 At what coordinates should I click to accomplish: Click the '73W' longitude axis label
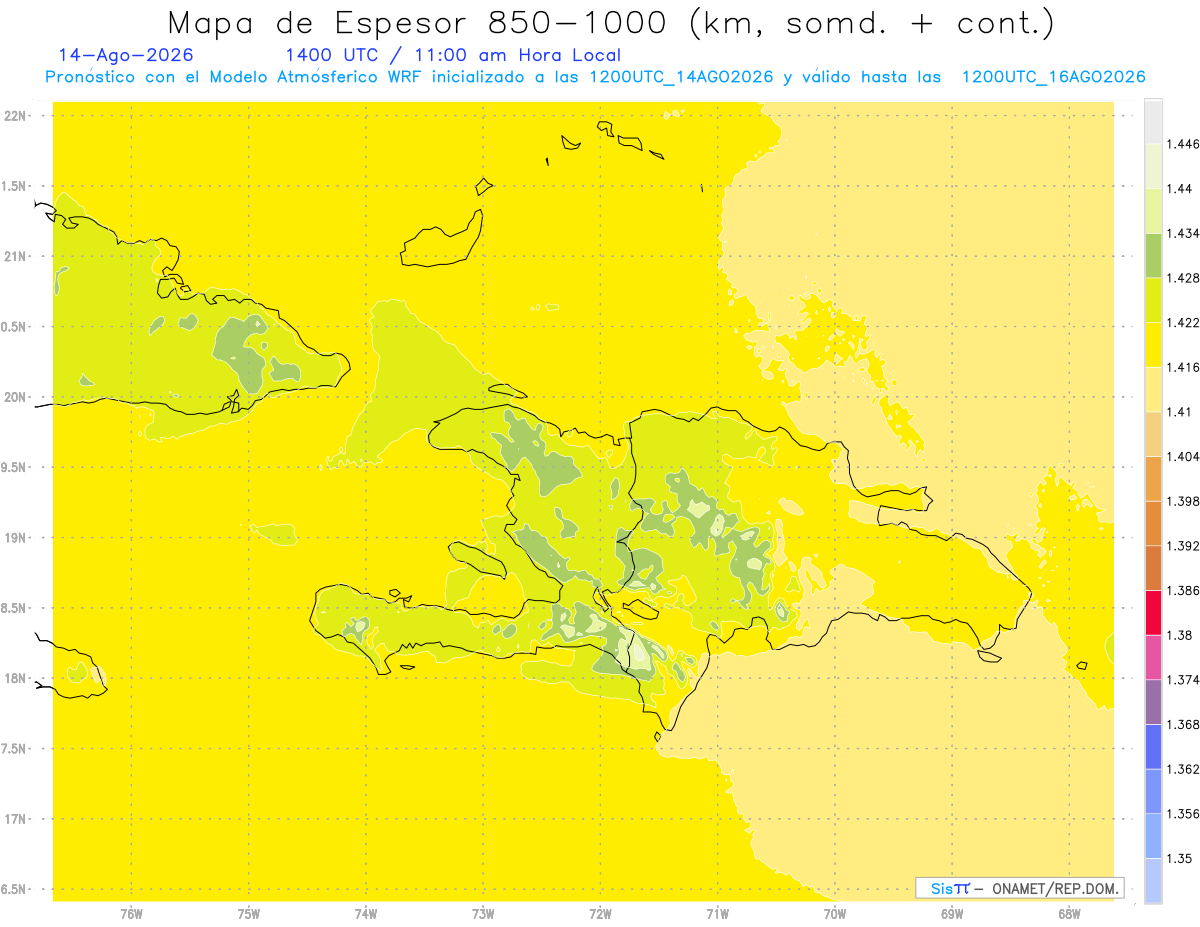[x=483, y=914]
